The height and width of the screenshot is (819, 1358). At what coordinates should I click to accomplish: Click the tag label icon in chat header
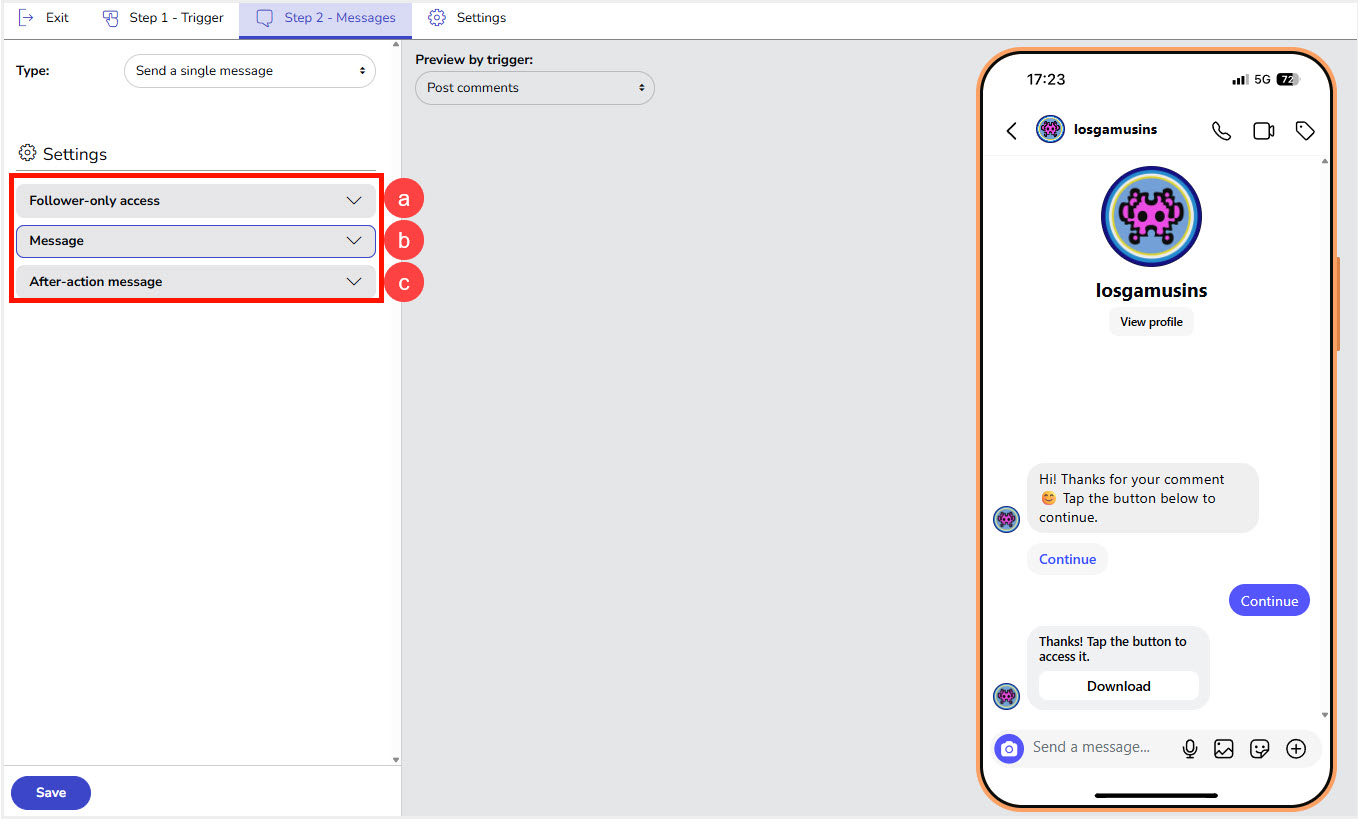[x=1304, y=130]
